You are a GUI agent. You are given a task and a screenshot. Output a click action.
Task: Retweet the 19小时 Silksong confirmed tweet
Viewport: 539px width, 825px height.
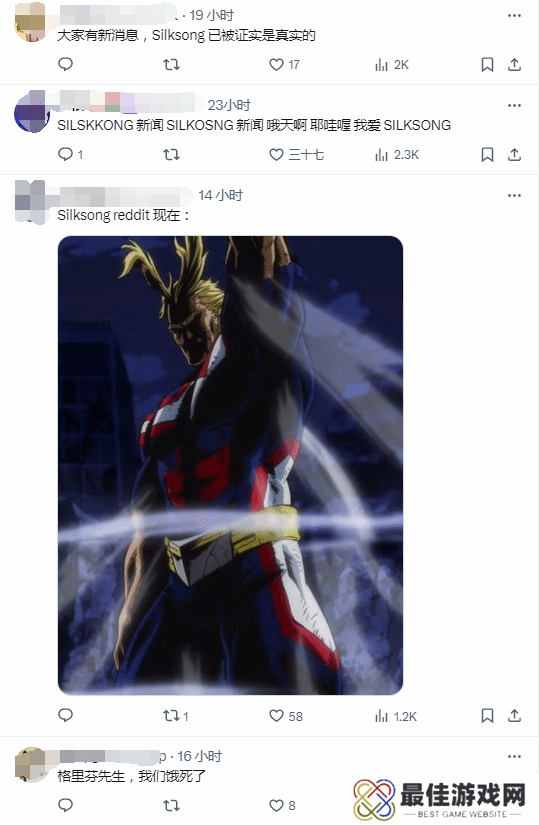(172, 65)
